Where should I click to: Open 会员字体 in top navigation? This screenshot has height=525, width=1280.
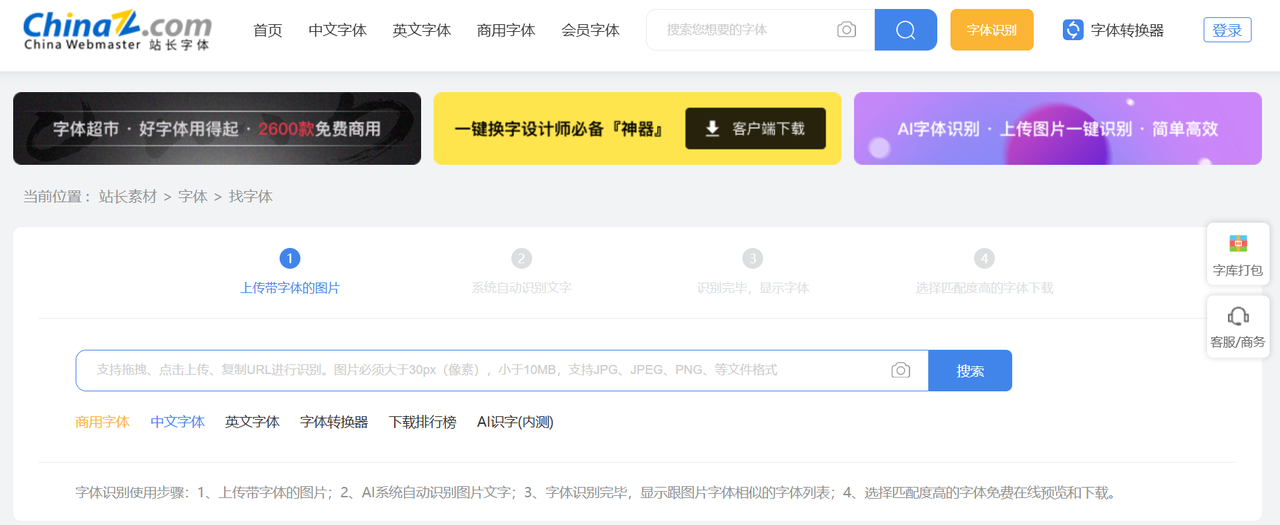(x=590, y=30)
